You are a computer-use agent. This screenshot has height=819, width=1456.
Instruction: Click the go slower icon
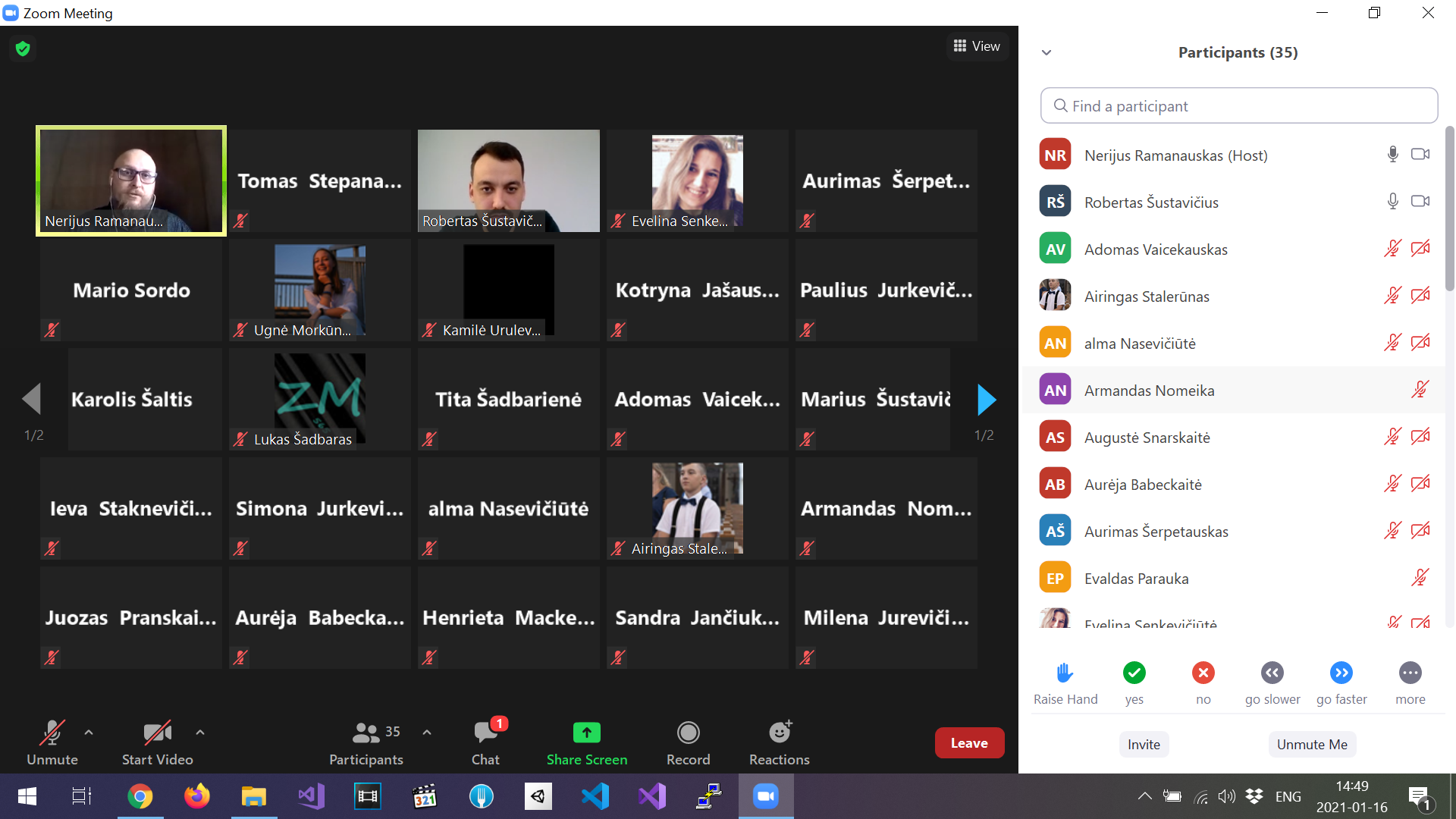(1272, 673)
